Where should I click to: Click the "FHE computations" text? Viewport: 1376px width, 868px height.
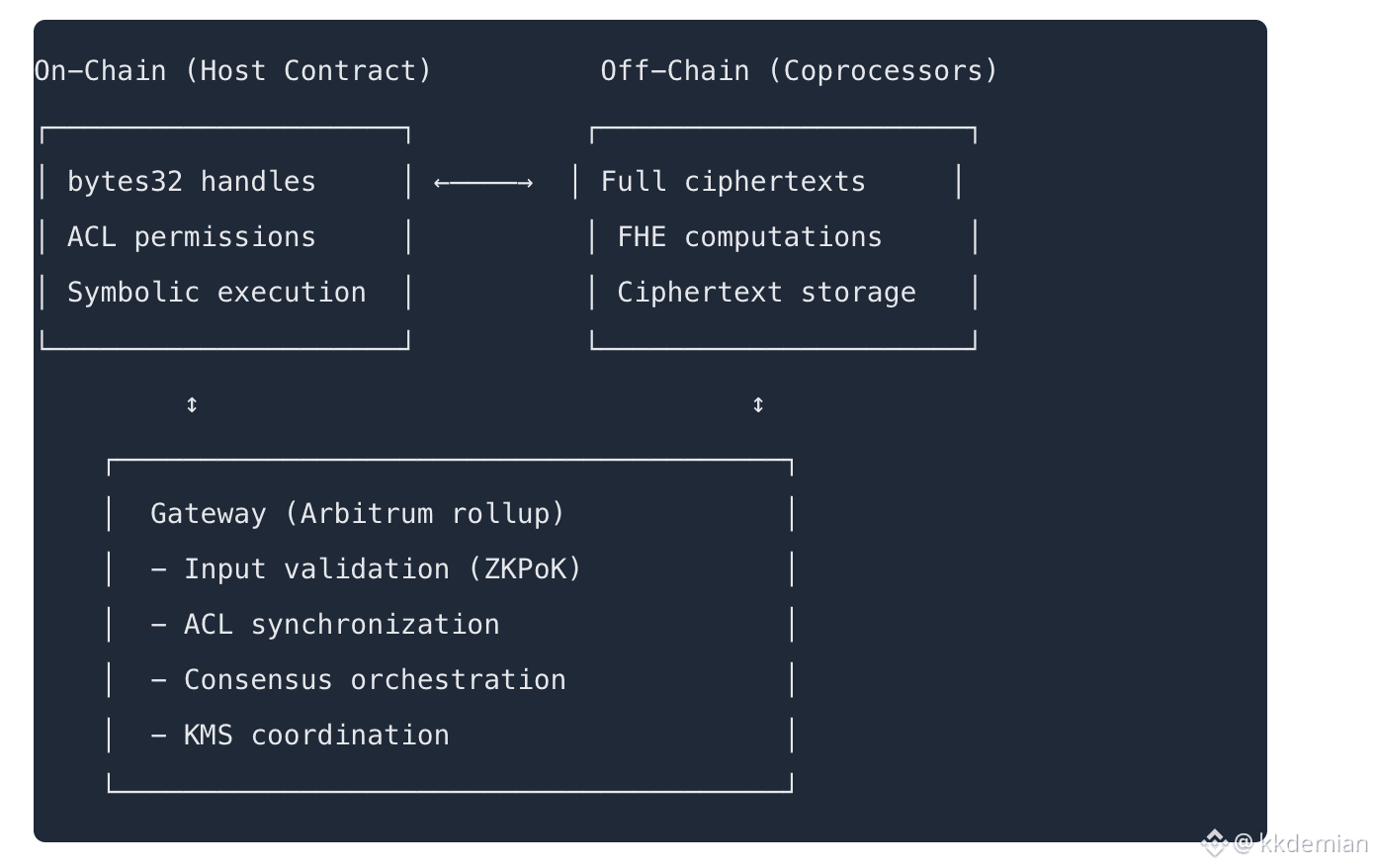click(749, 237)
